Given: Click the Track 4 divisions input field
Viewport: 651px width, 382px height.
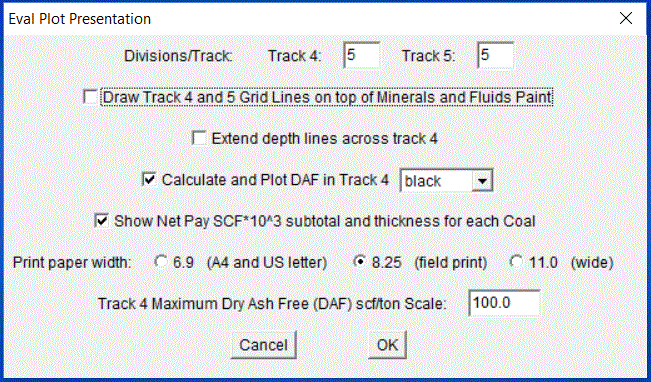Looking at the screenshot, I should click(x=361, y=55).
